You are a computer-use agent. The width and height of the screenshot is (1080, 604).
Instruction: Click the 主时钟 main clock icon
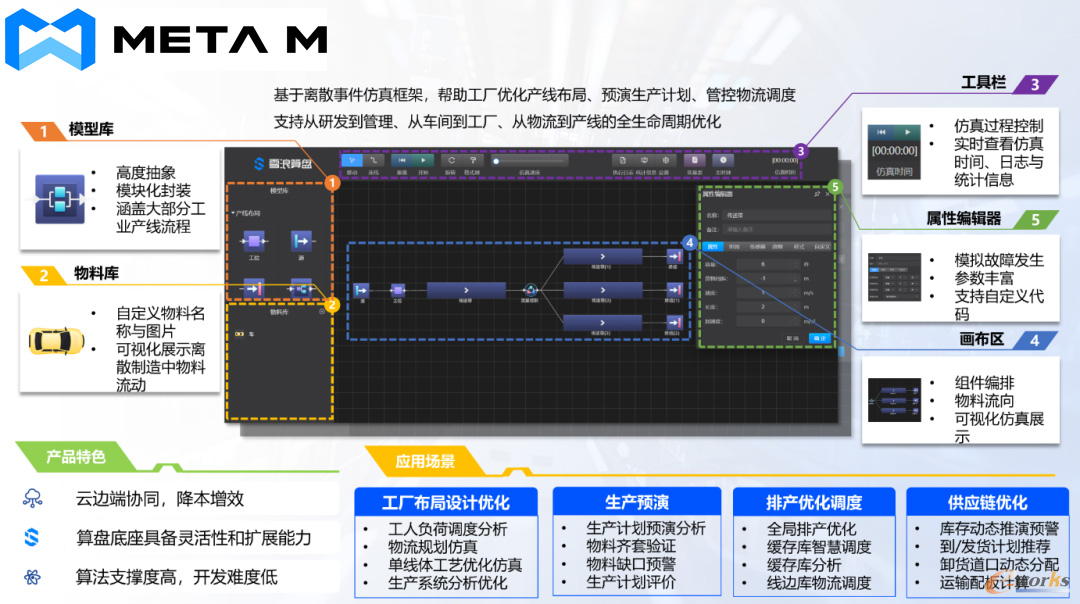click(x=723, y=160)
